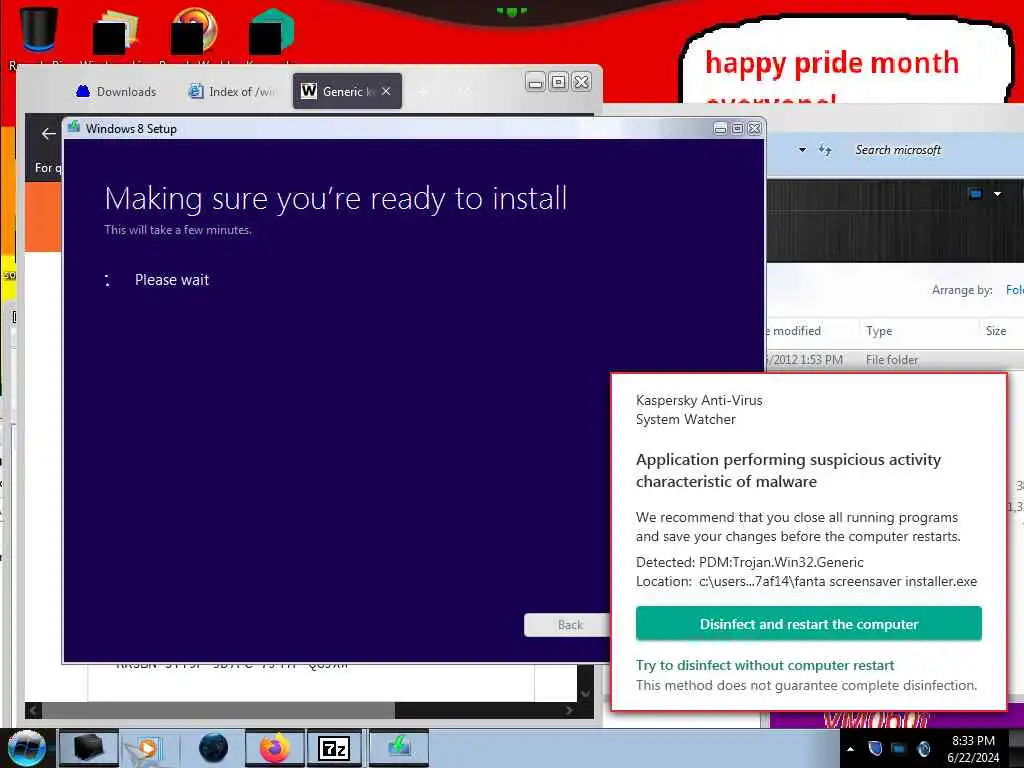This screenshot has width=1024, height=768.
Task: Change Explorer view mode icon
Action: 976,193
